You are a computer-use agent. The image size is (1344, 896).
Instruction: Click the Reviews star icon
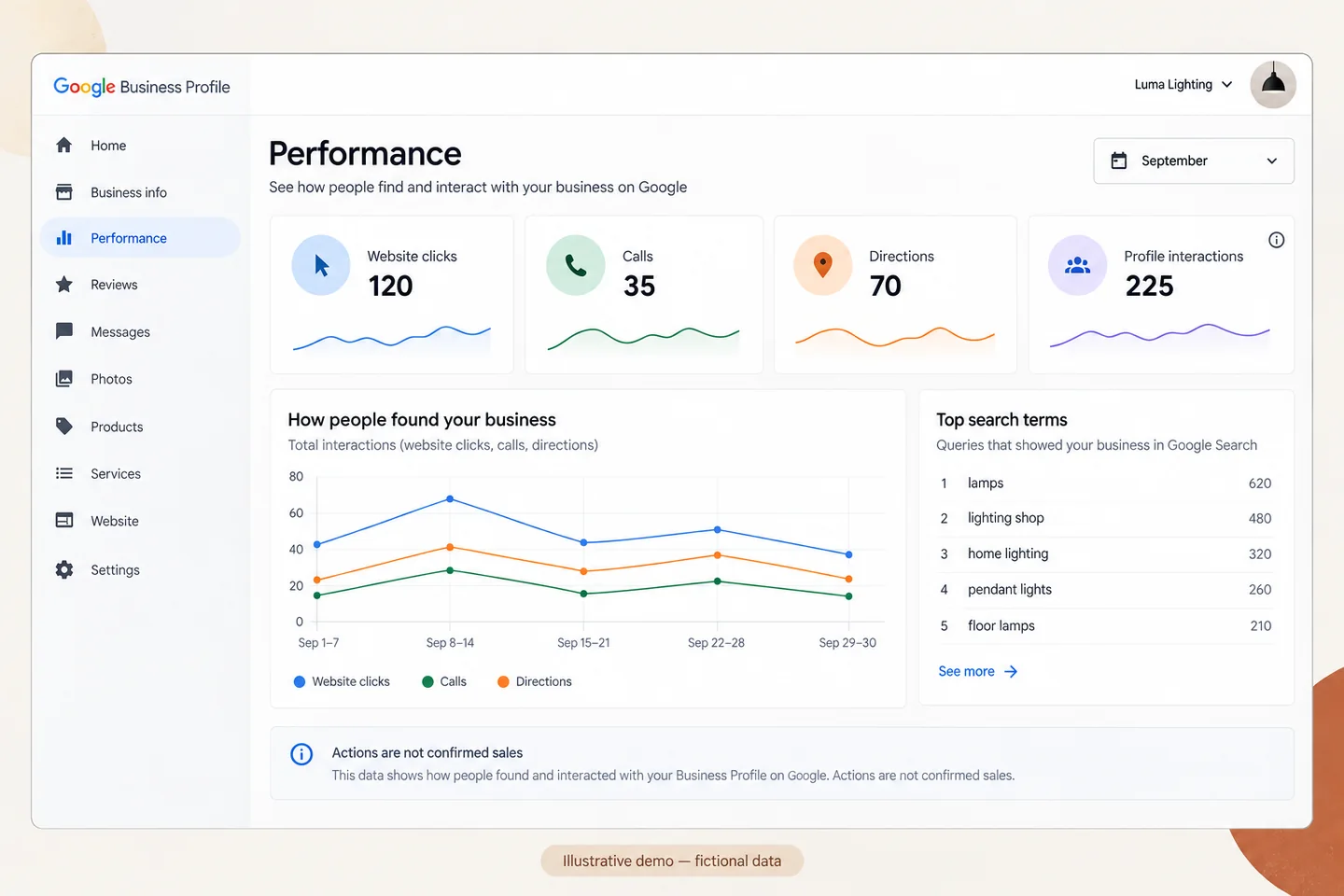(63, 284)
